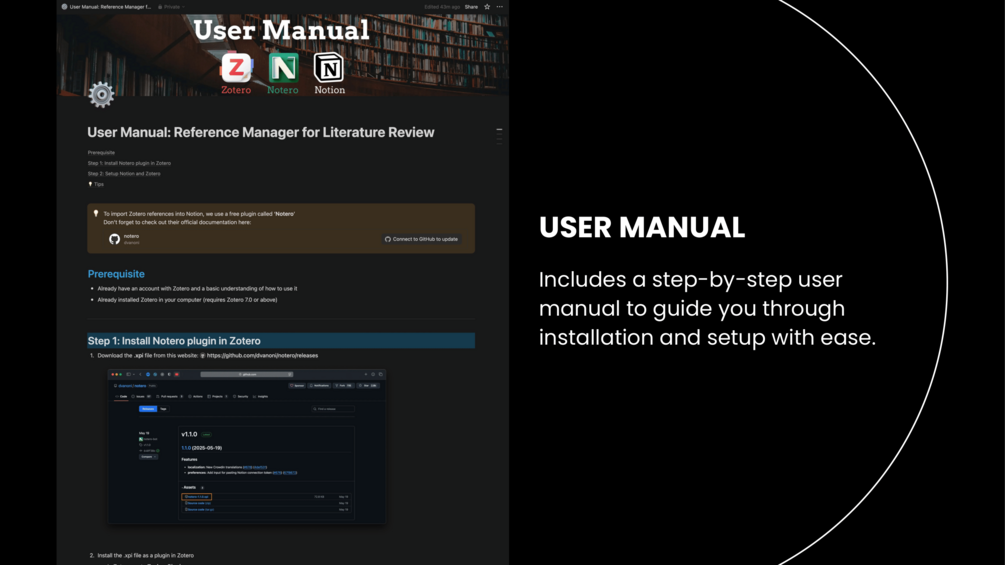Click the USER MANUAL heading on the right
1005x565 pixels.
642,227
